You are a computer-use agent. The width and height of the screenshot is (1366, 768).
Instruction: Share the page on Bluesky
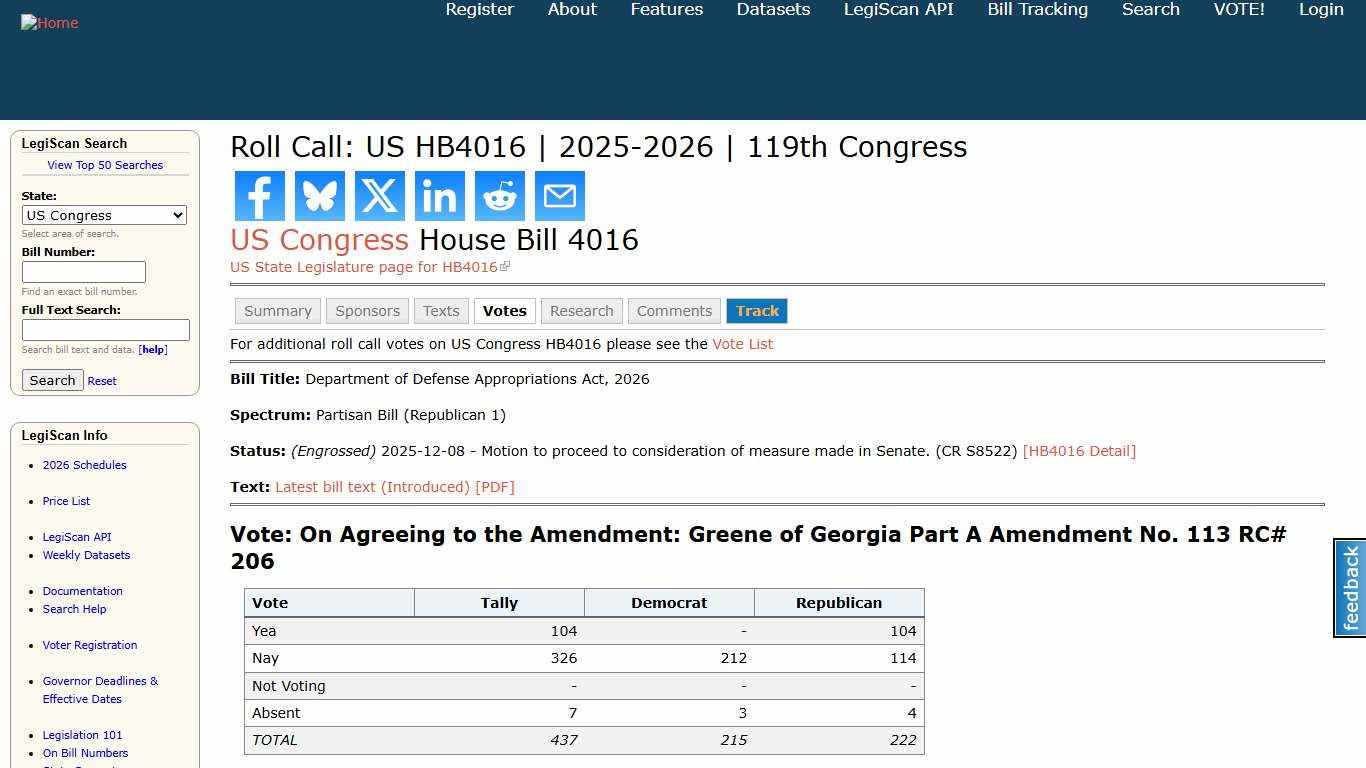[x=319, y=195]
